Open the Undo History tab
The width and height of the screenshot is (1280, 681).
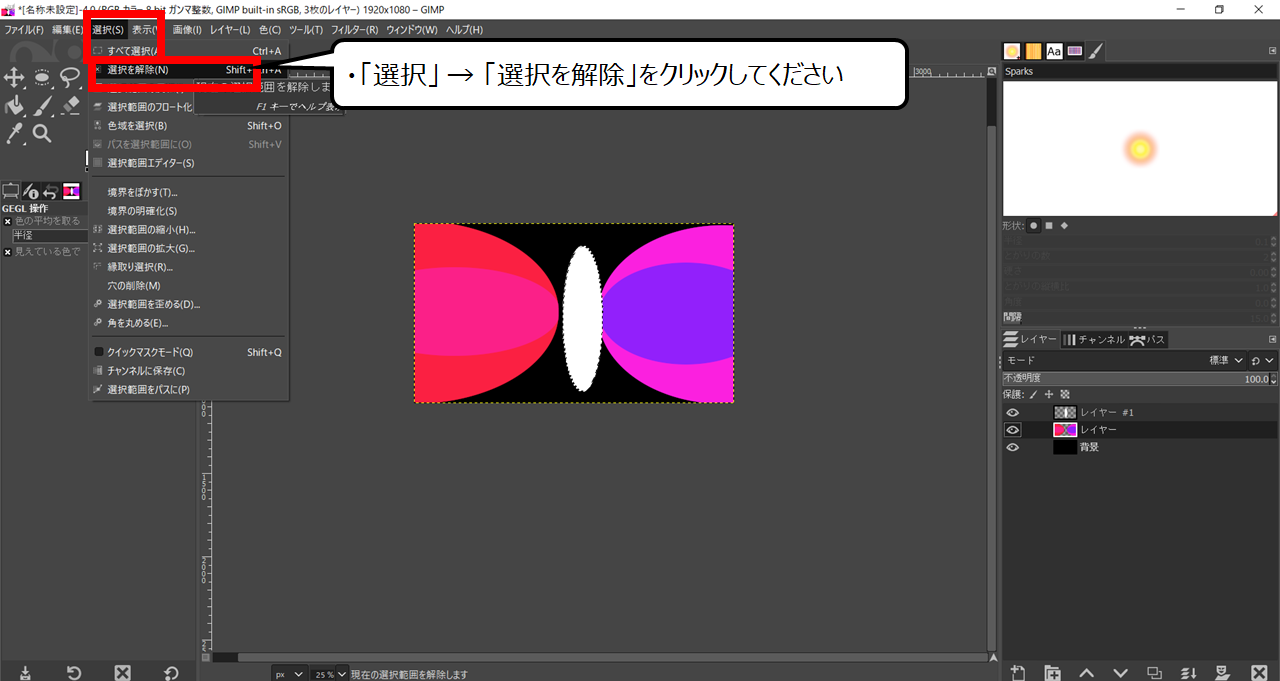pos(50,191)
